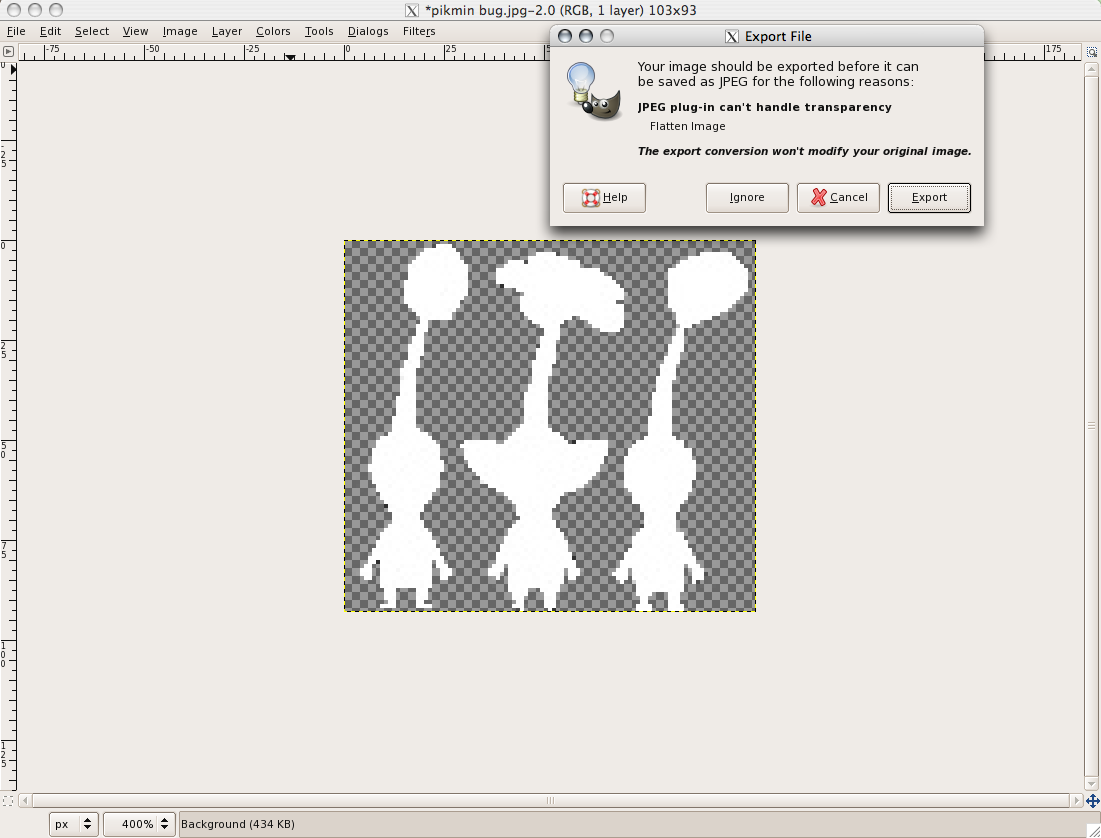Click the X11 icon in the Export File title
Image resolution: width=1101 pixels, height=838 pixels.
[x=732, y=37]
